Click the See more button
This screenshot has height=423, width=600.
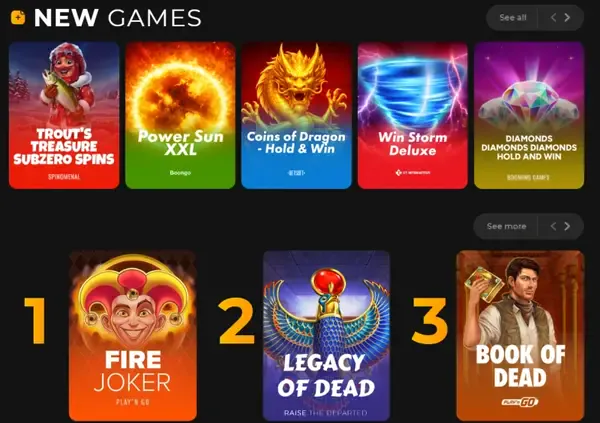(x=506, y=226)
